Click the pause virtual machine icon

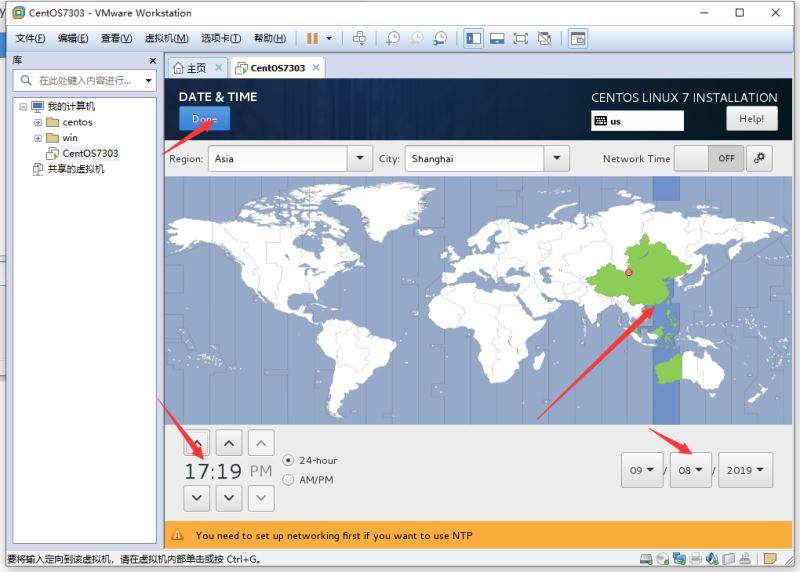(312, 38)
